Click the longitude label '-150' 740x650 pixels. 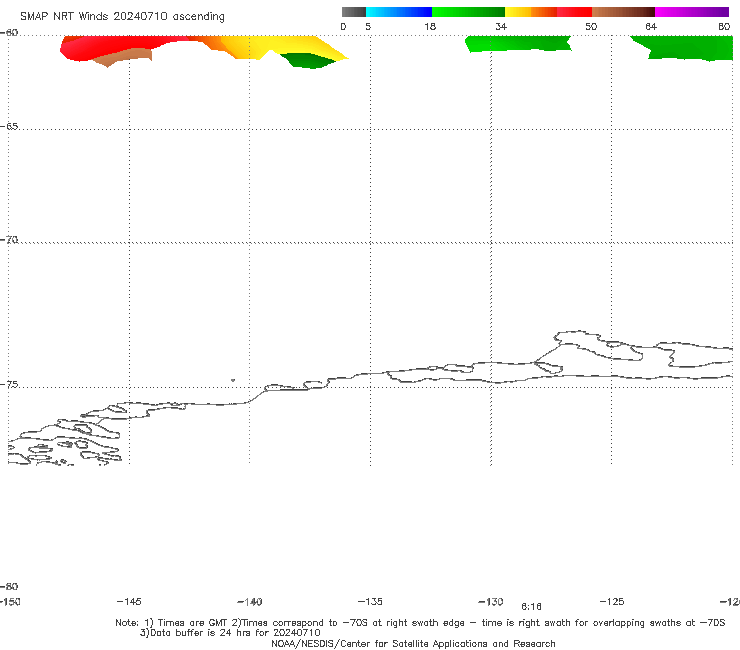click(x=10, y=602)
